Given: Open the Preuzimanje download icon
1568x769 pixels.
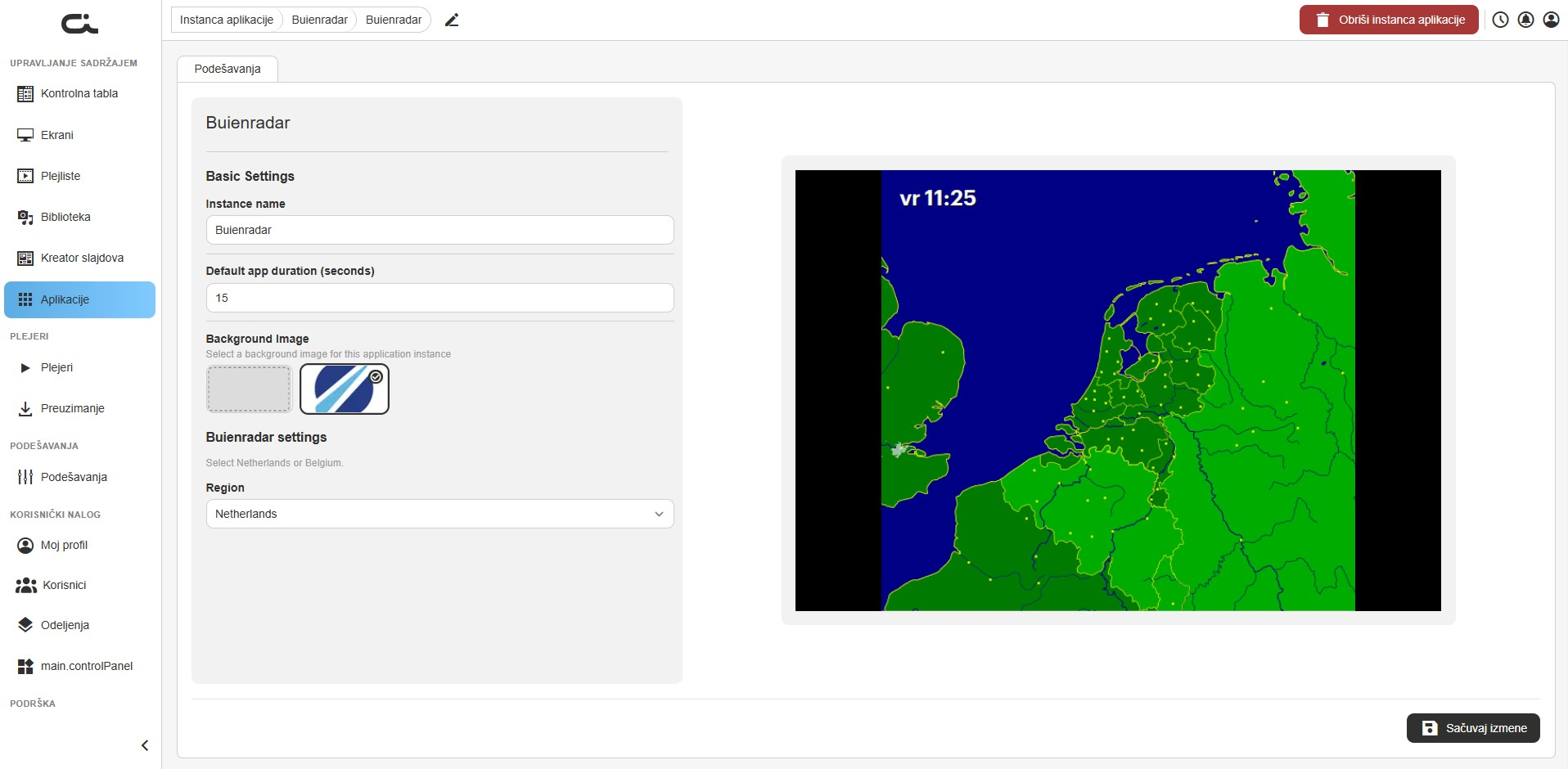Looking at the screenshot, I should (25, 408).
